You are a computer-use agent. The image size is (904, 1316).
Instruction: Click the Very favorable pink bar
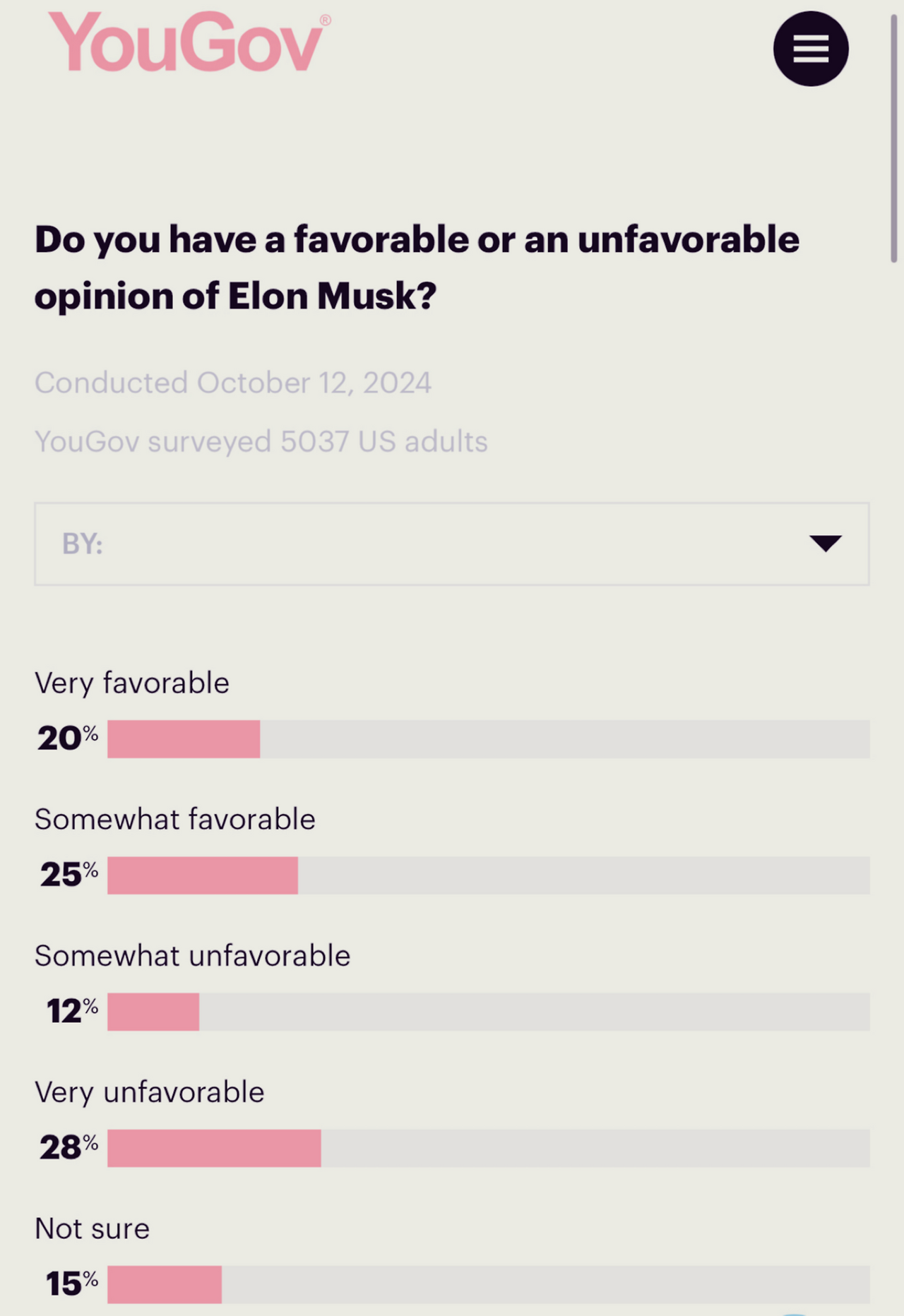click(x=184, y=739)
